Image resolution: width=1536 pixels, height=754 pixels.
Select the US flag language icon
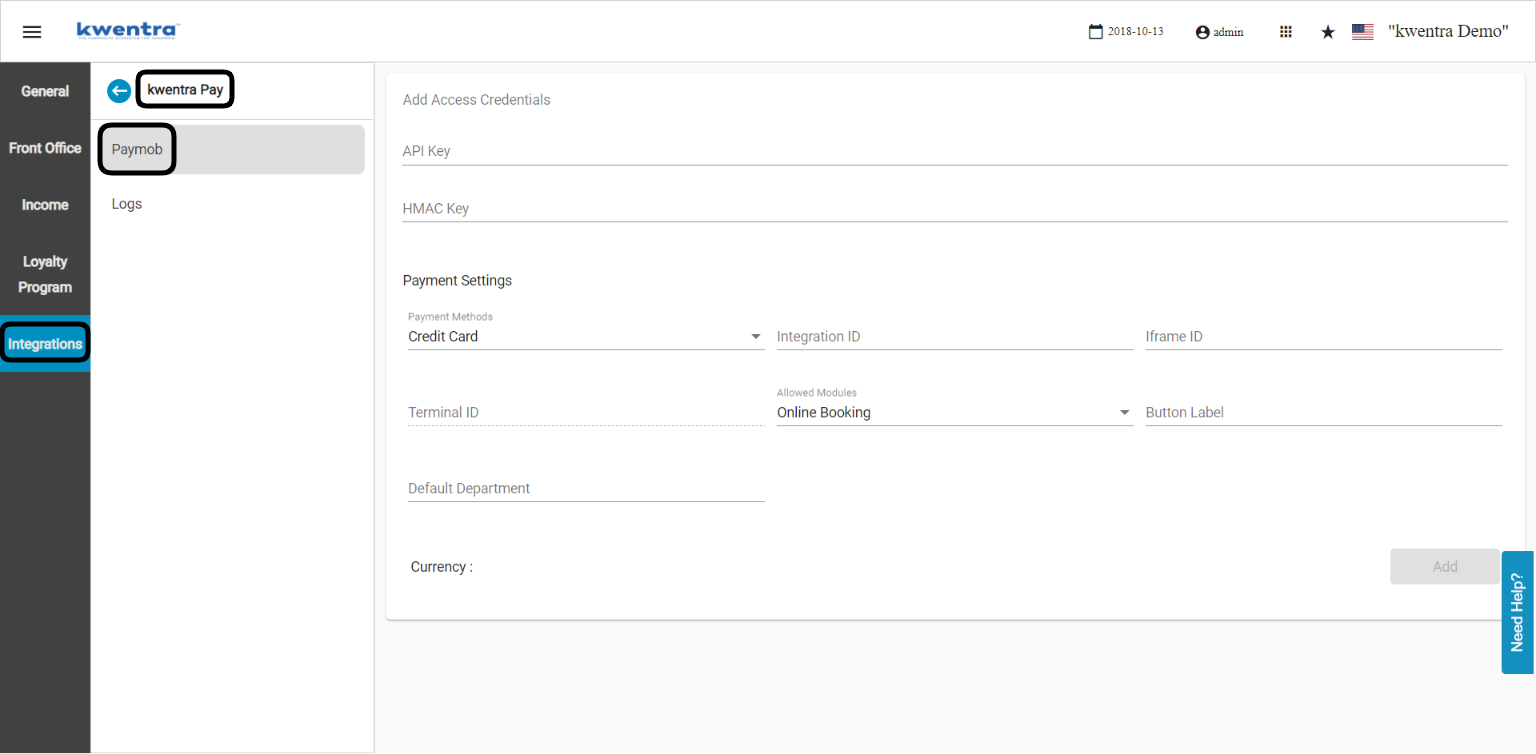1362,32
